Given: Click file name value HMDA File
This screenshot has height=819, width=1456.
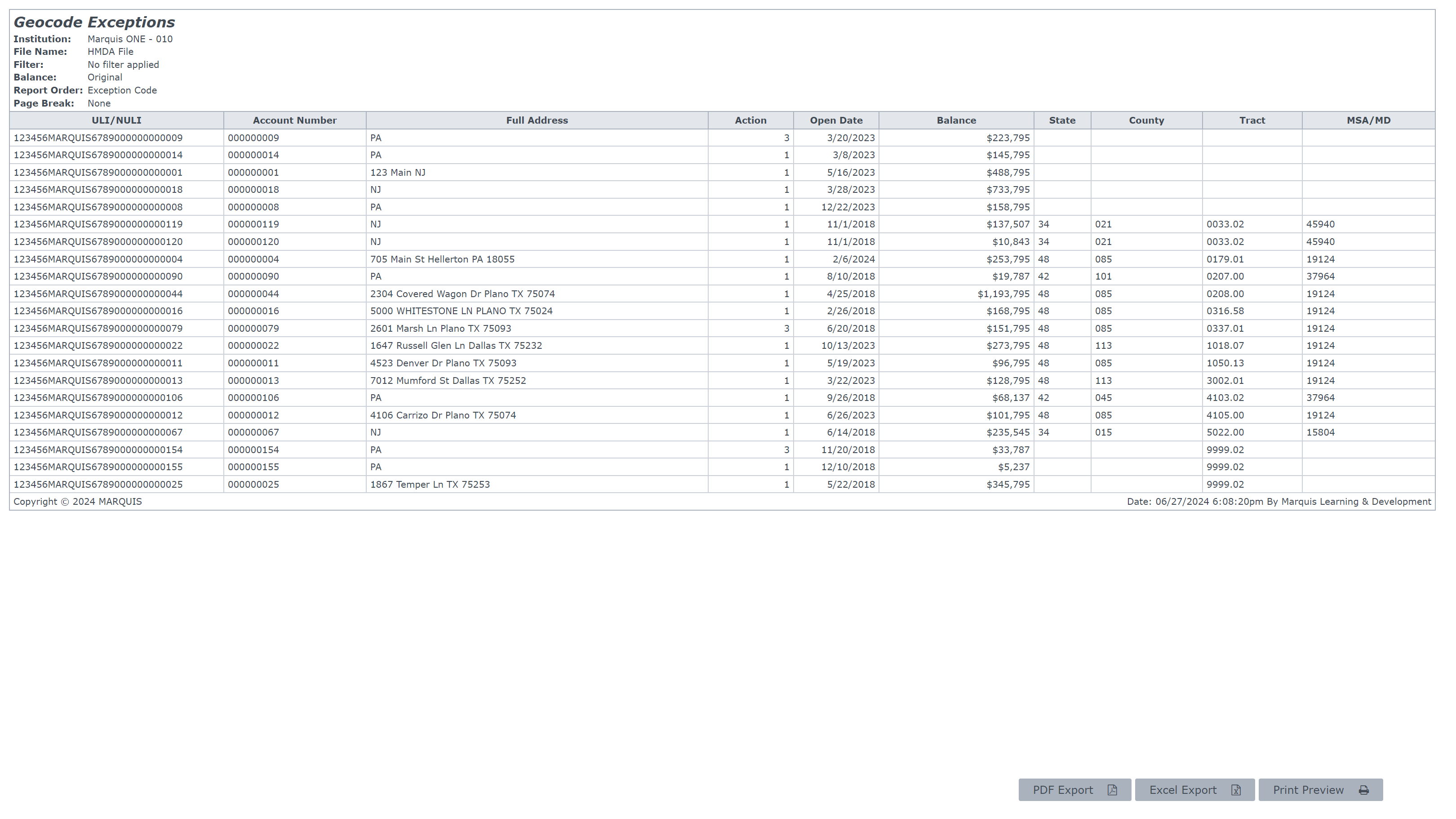Looking at the screenshot, I should tap(110, 51).
